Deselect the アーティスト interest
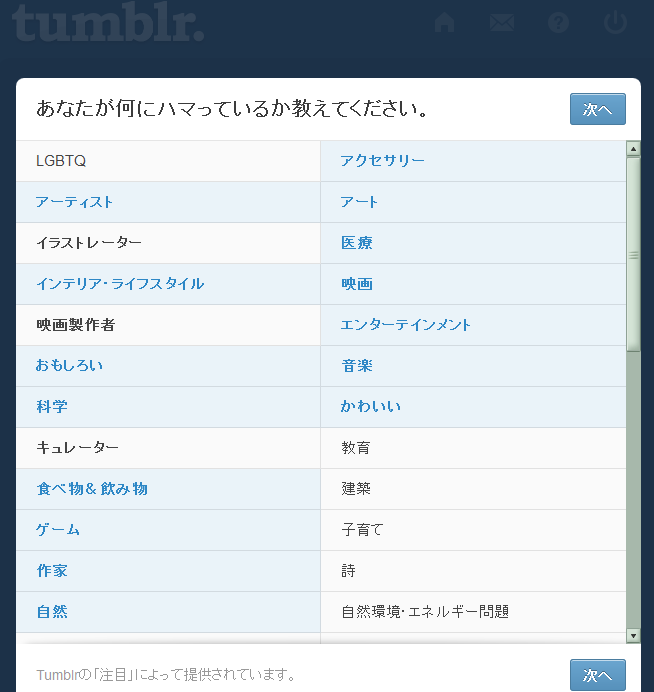Viewport: 654px width, 692px height. tap(168, 202)
